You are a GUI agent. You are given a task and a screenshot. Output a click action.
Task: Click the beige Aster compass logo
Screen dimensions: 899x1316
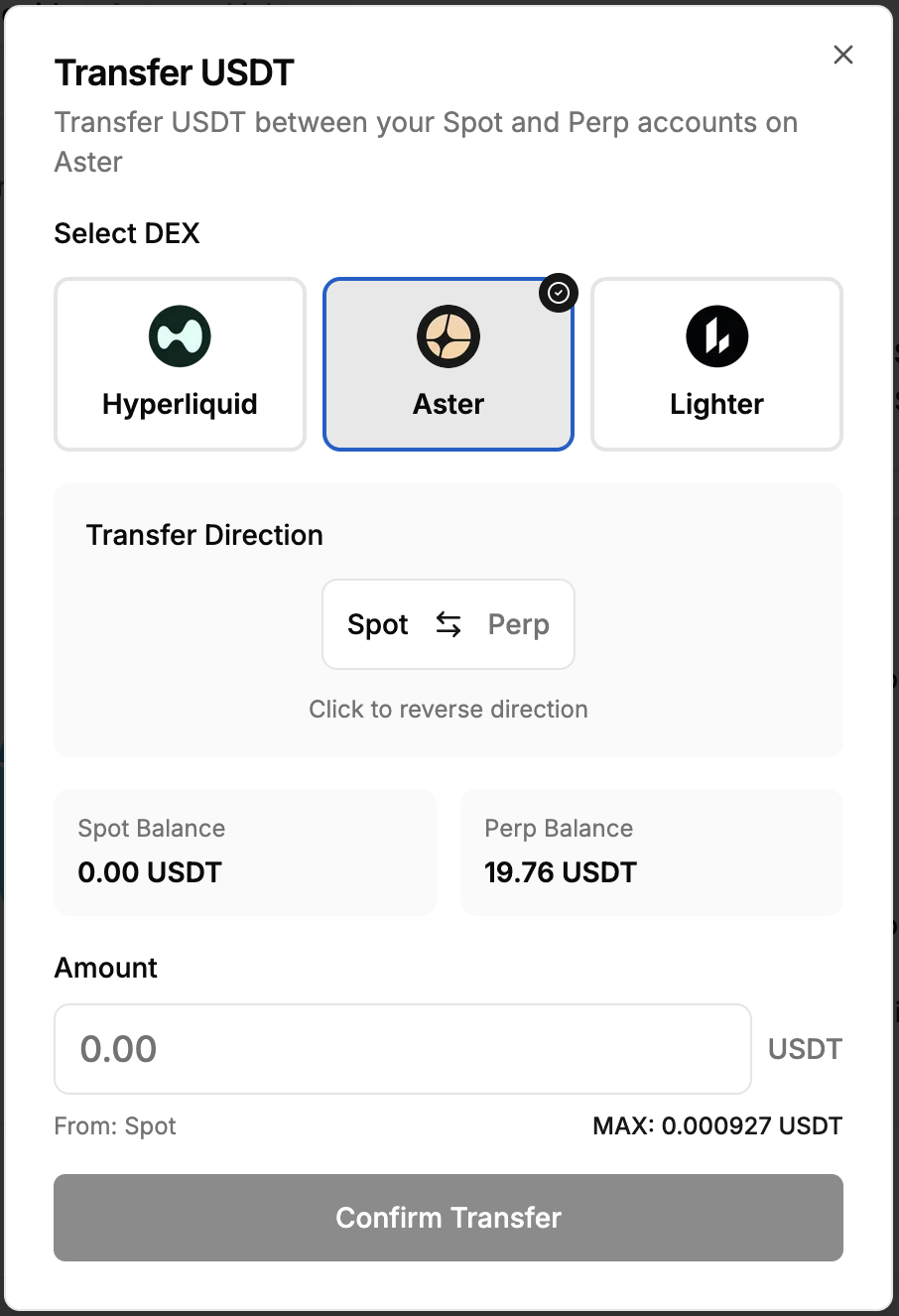[x=449, y=336]
